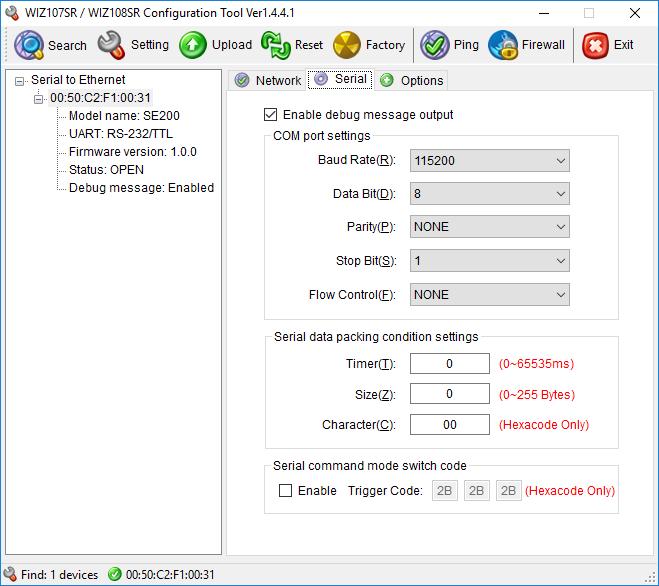The width and height of the screenshot is (659, 586).
Task: Select Ping toolbar label
Action: point(466,45)
